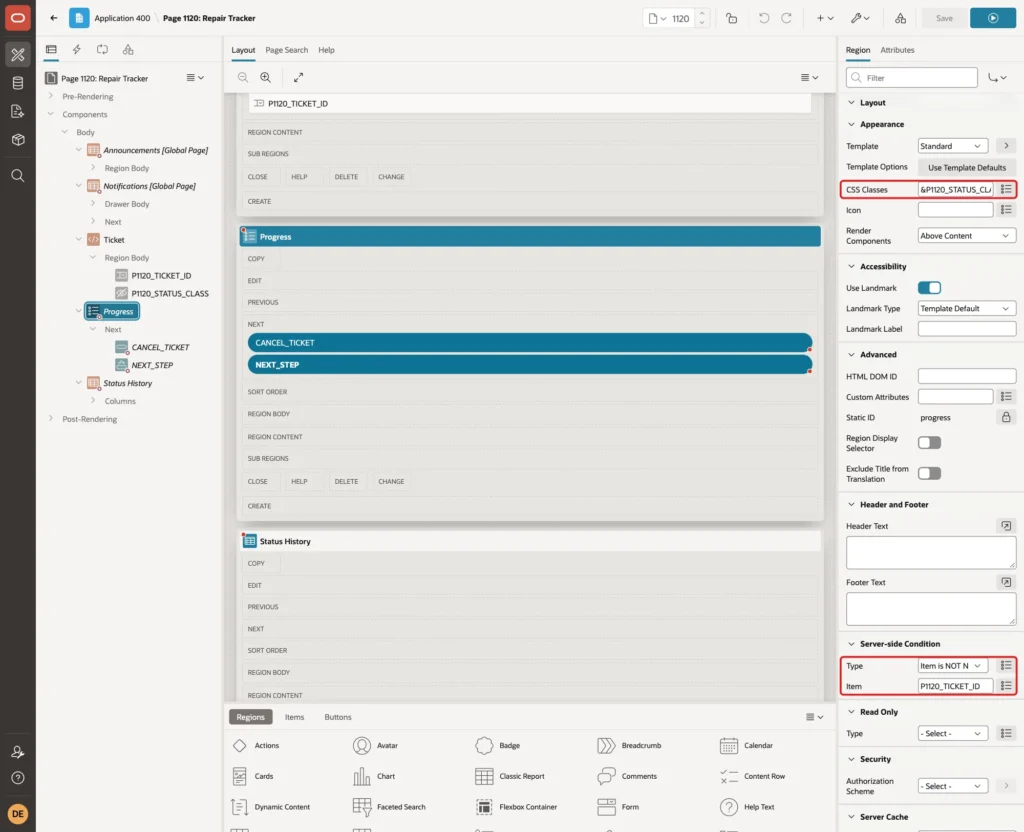Image resolution: width=1024 pixels, height=832 pixels.
Task: Open the Render Components dropdown
Action: pyautogui.click(x=967, y=236)
